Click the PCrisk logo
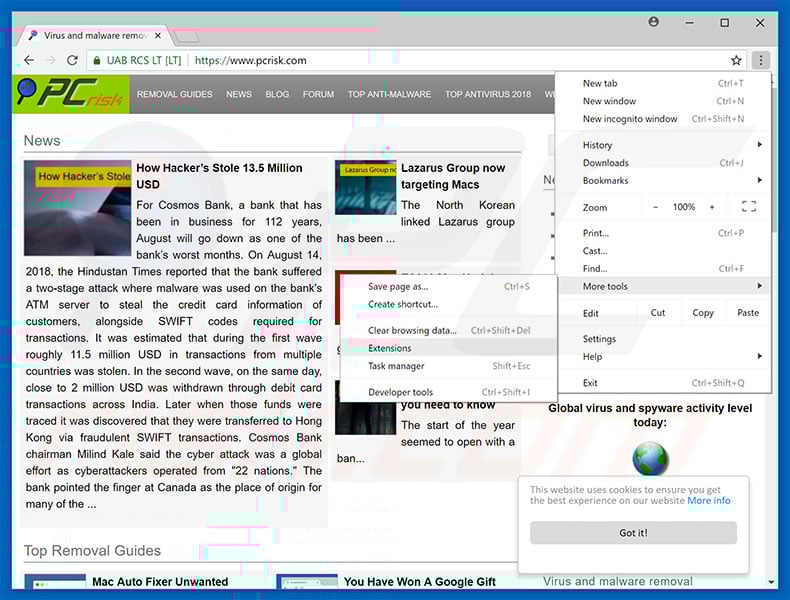790x600 pixels. pyautogui.click(x=71, y=94)
